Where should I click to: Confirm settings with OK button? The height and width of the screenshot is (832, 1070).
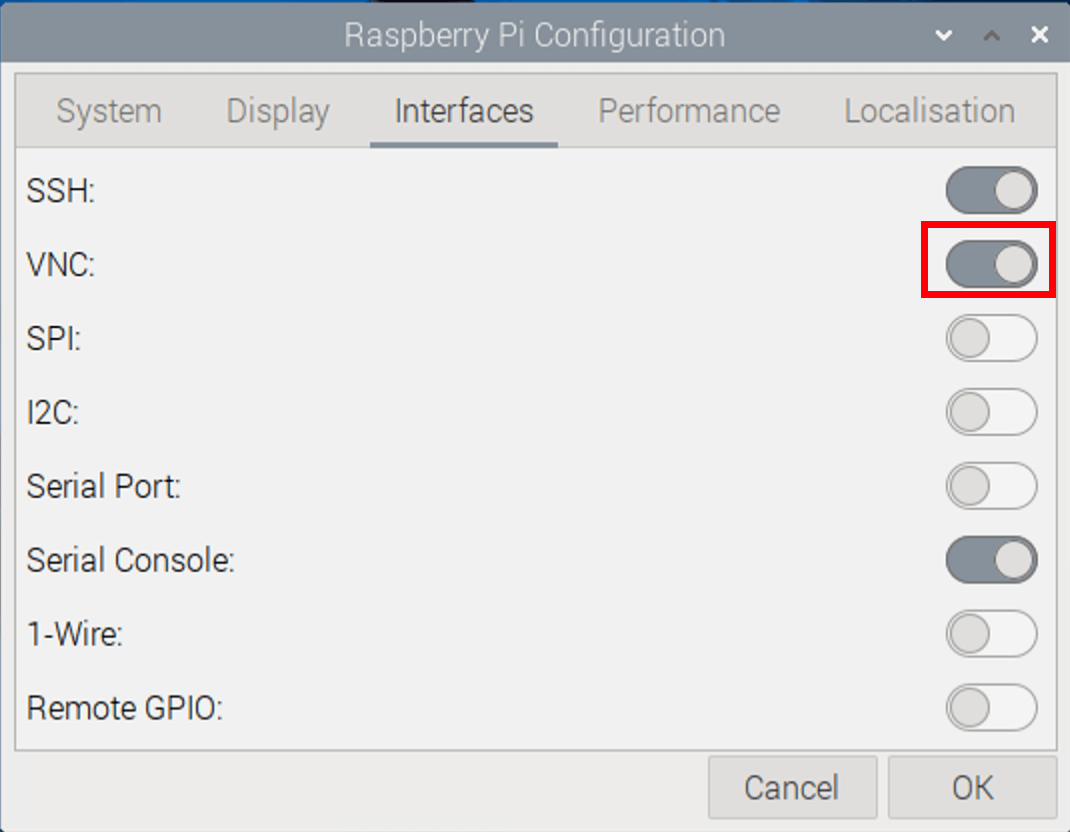click(972, 787)
